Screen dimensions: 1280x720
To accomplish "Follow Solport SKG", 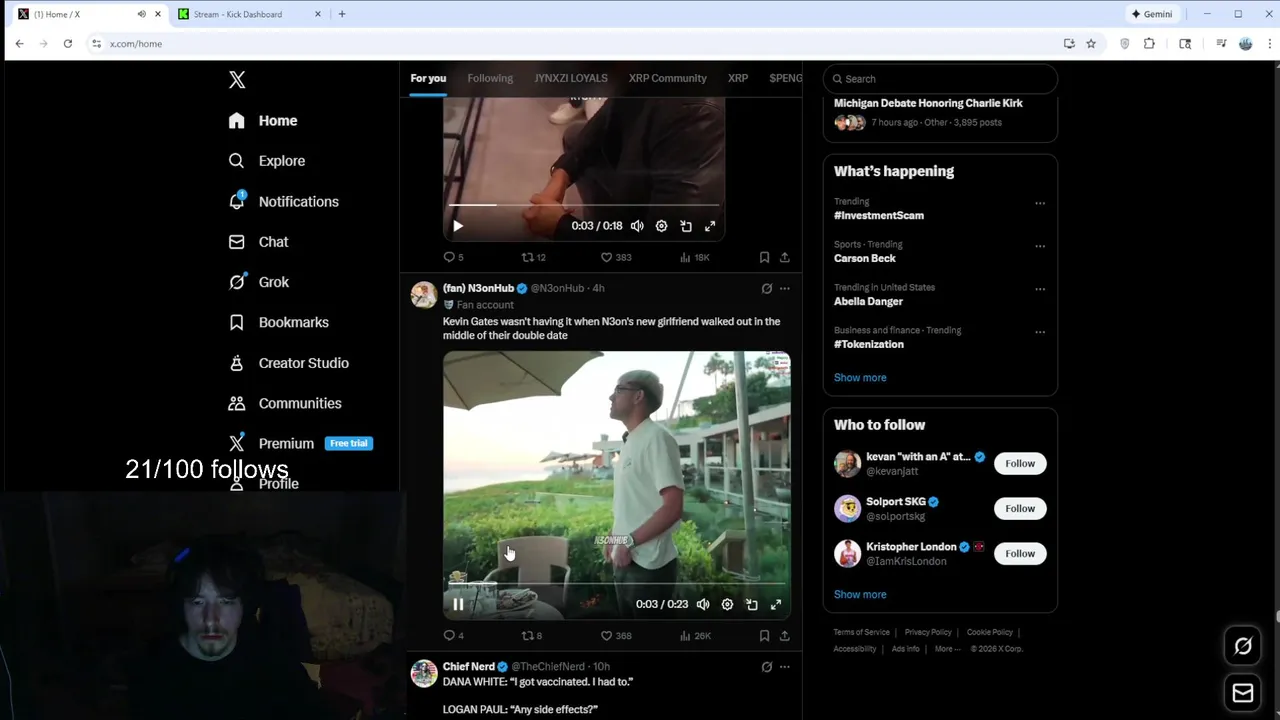I will pos(1020,508).
